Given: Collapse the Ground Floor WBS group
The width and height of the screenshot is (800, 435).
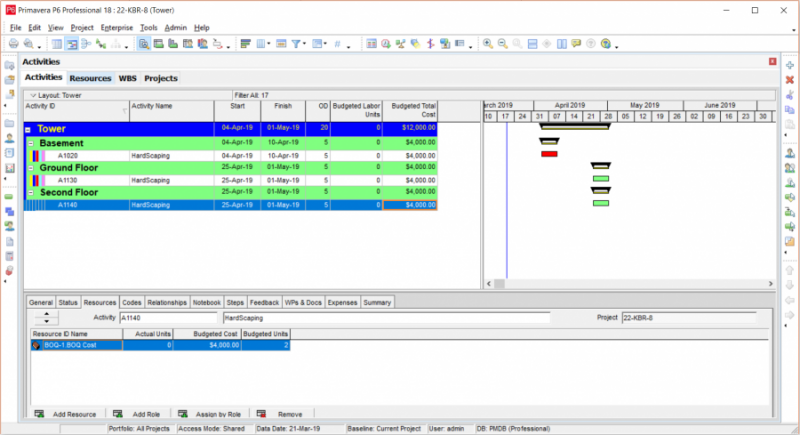Looking at the screenshot, I should (x=31, y=168).
